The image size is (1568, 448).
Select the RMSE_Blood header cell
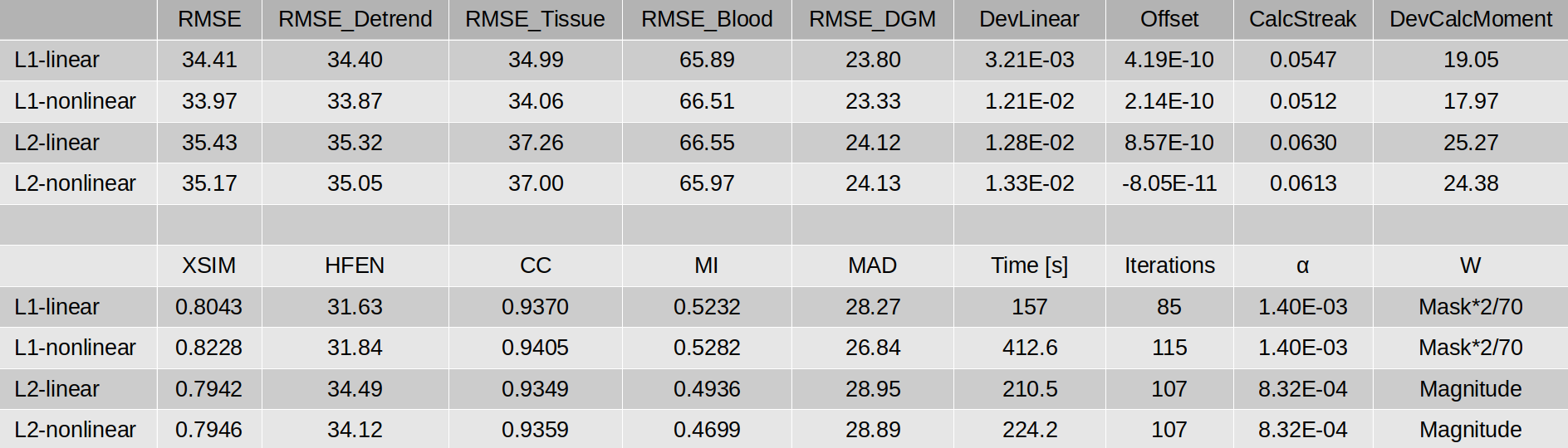(706, 19)
